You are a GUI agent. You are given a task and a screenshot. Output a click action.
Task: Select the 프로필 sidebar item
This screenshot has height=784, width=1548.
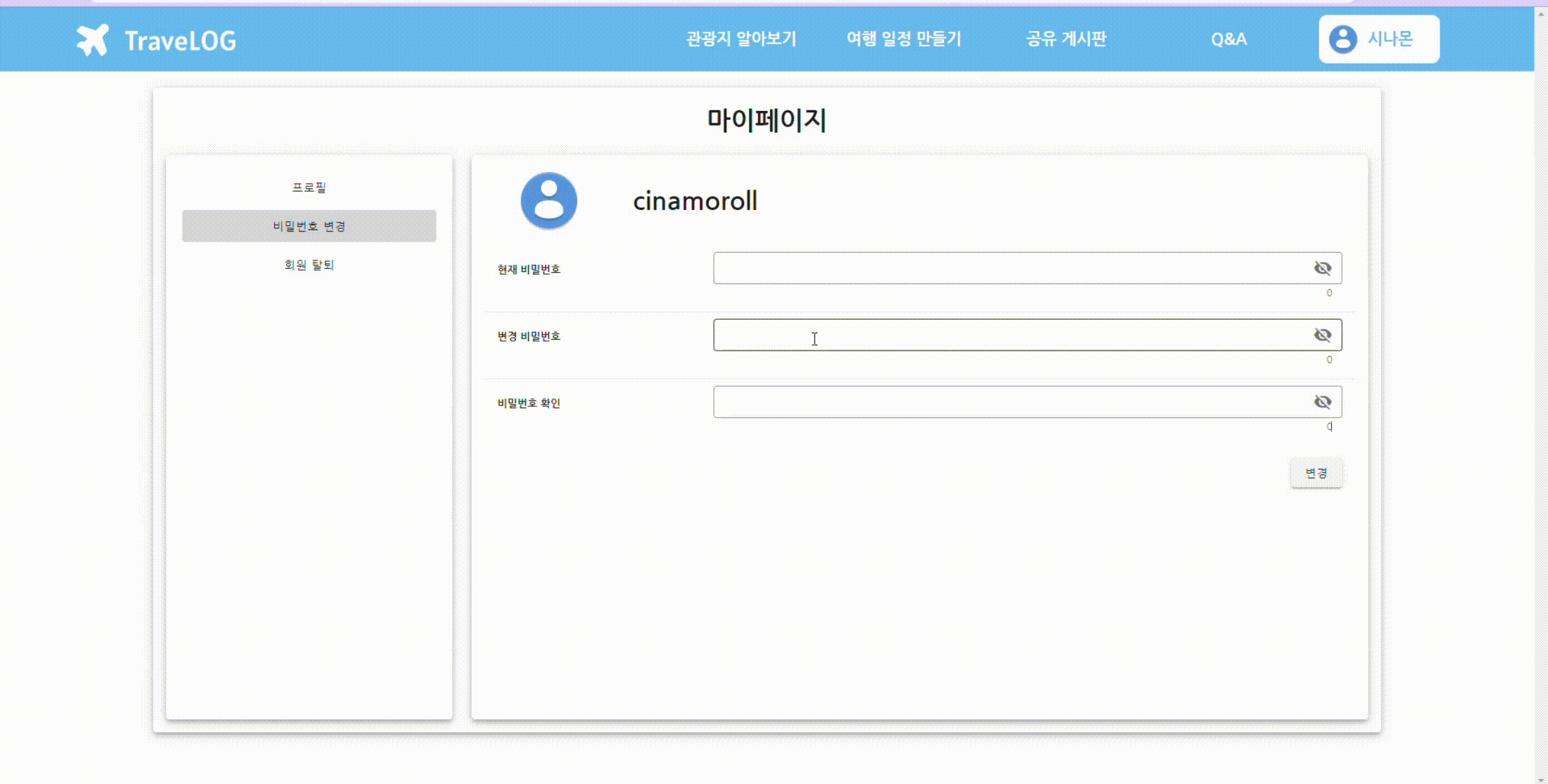point(309,188)
